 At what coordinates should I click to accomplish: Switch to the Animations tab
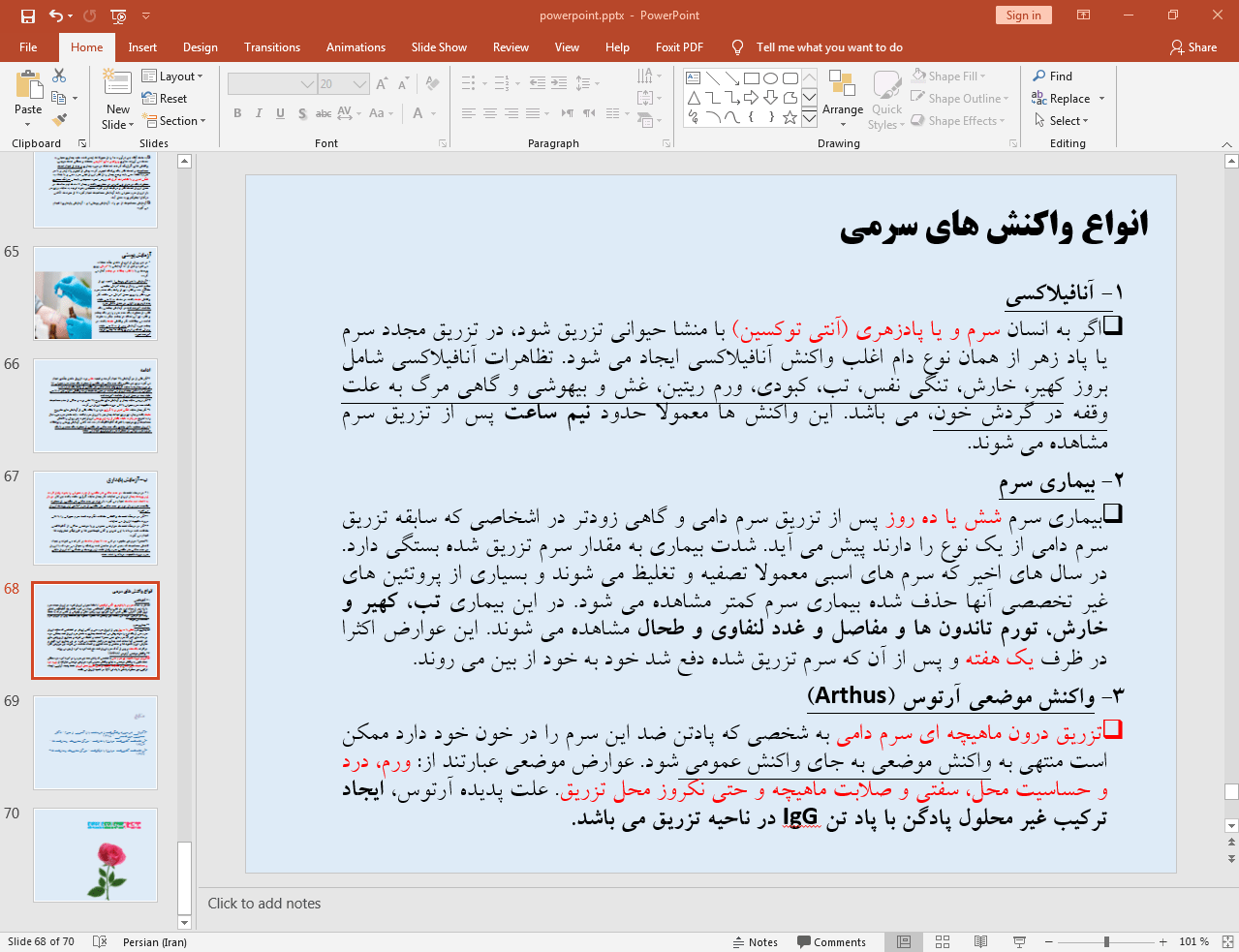coord(356,47)
